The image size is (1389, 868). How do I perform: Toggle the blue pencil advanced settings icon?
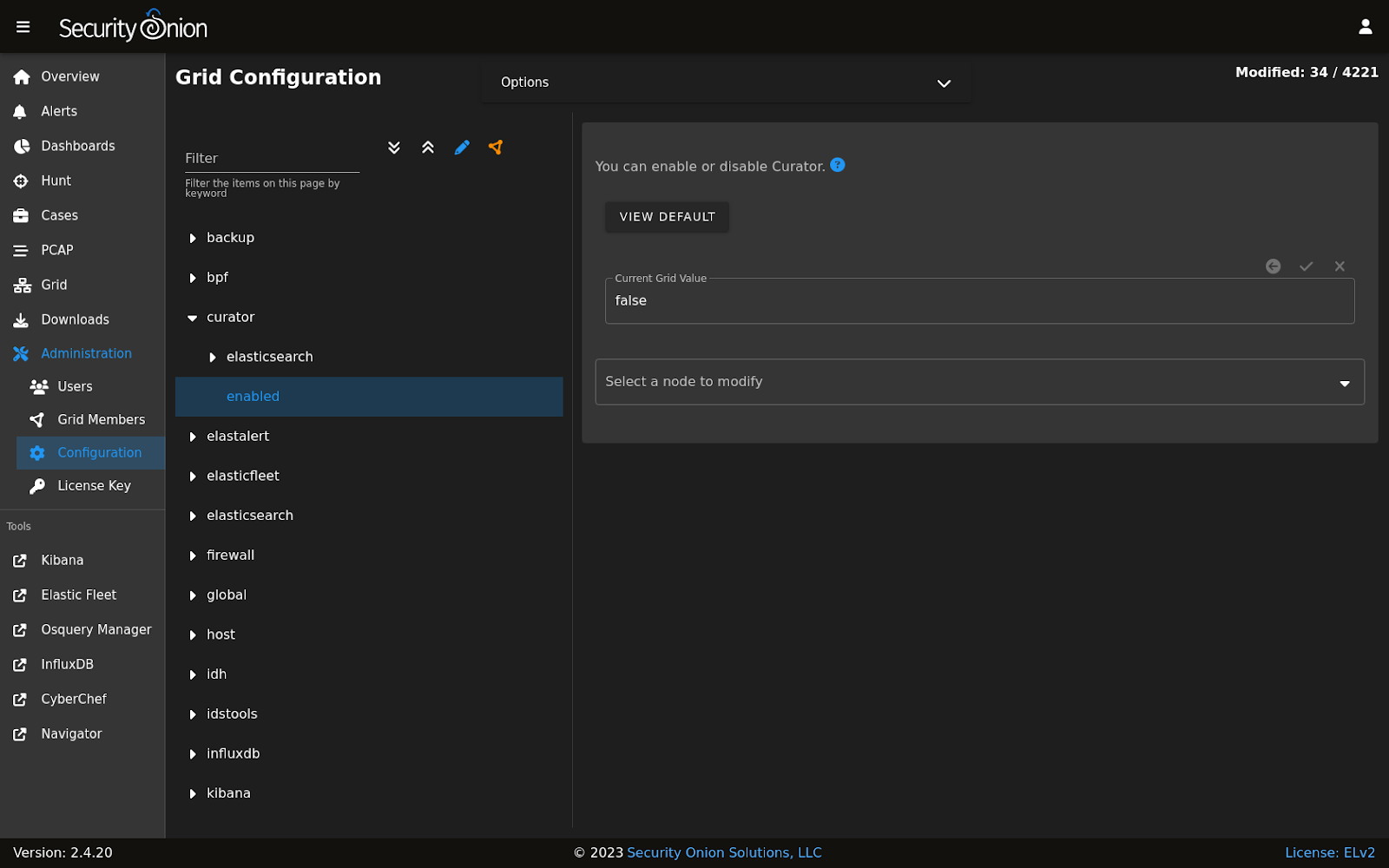coord(462,148)
